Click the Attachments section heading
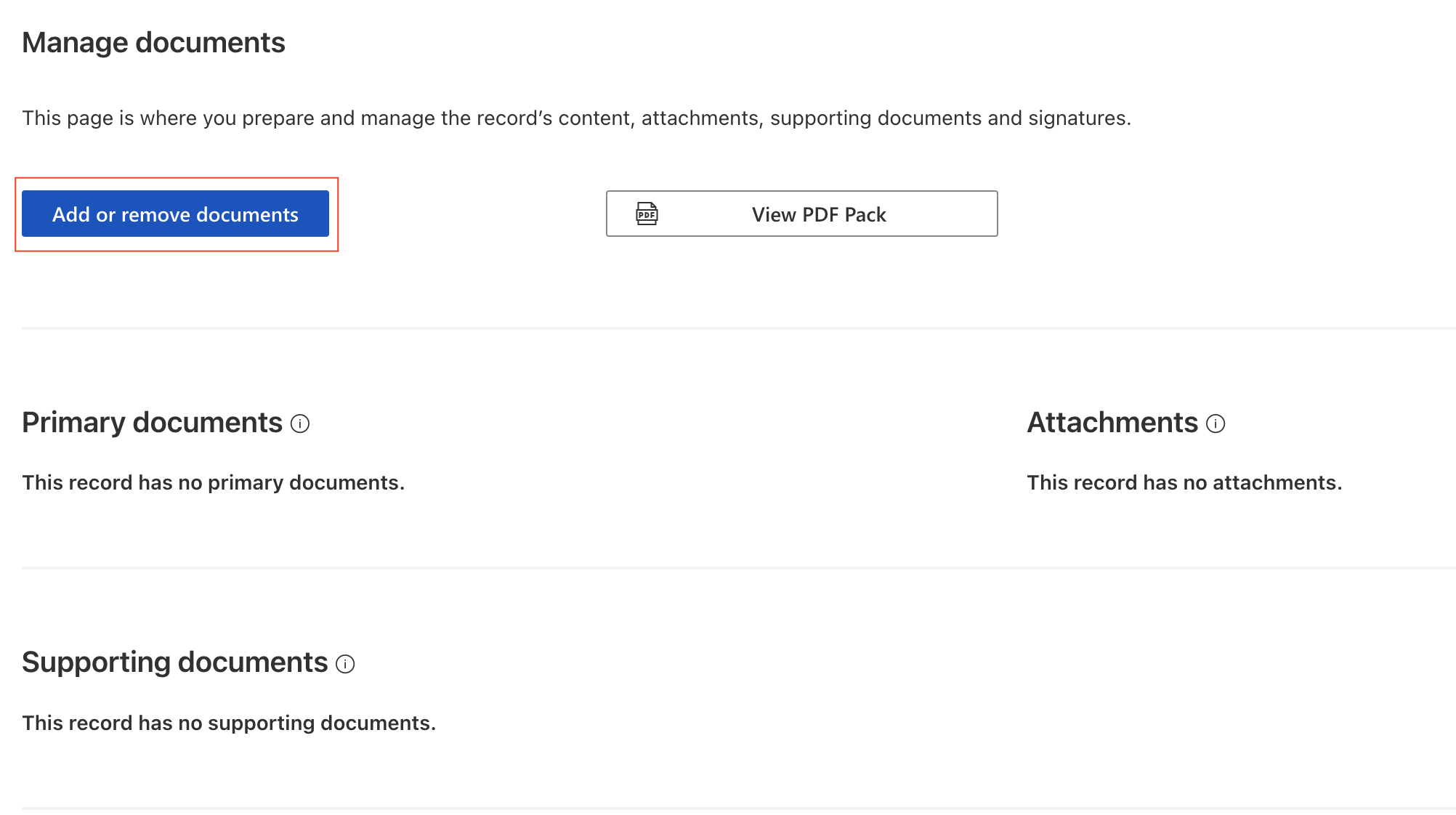The width and height of the screenshot is (1456, 815). click(1112, 423)
